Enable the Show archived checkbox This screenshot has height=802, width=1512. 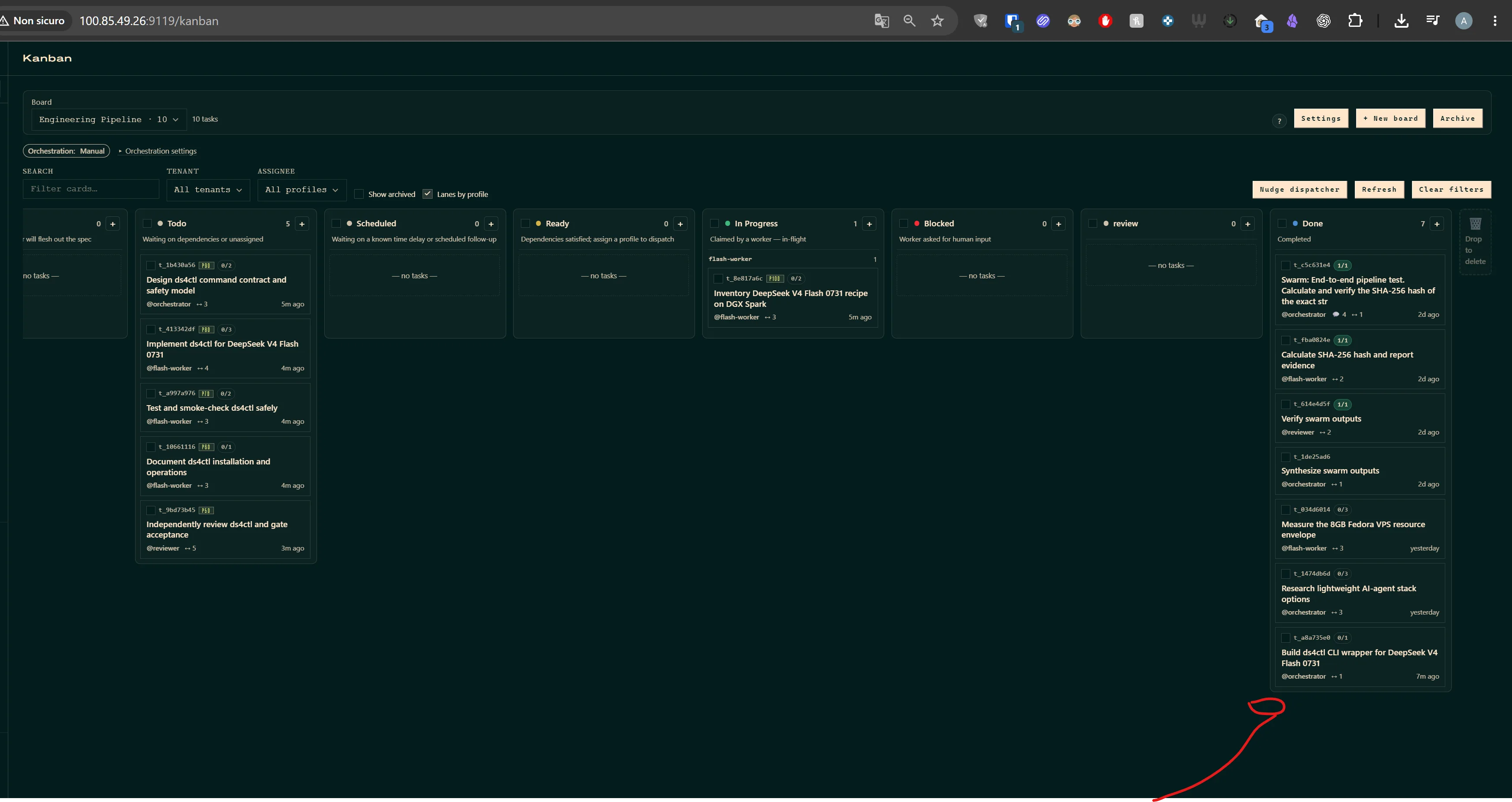(359, 194)
